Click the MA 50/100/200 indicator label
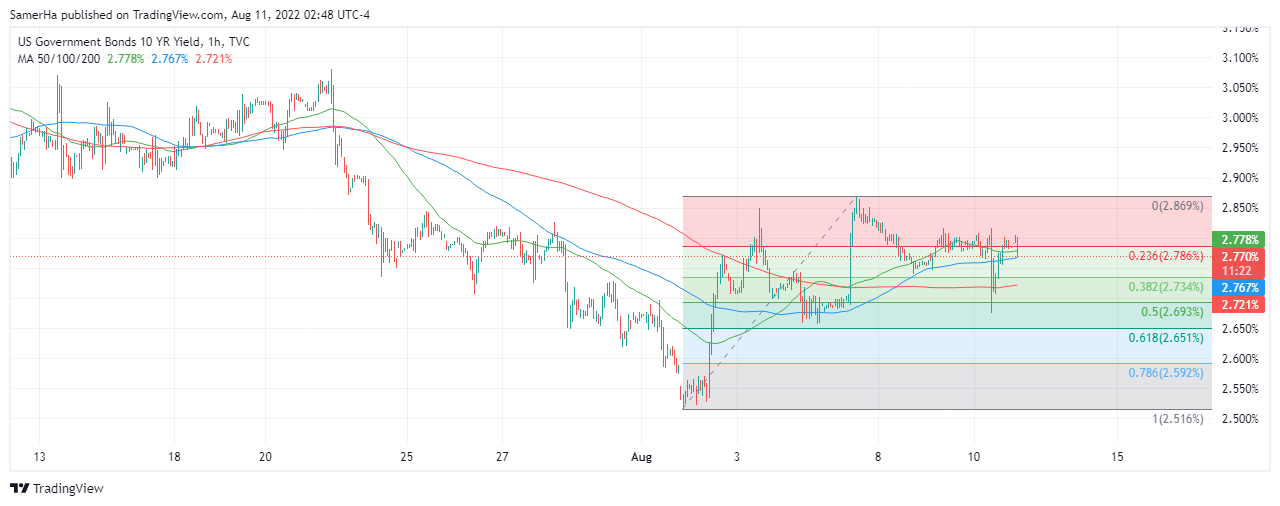Image resolution: width=1280 pixels, height=506 pixels. click(56, 59)
